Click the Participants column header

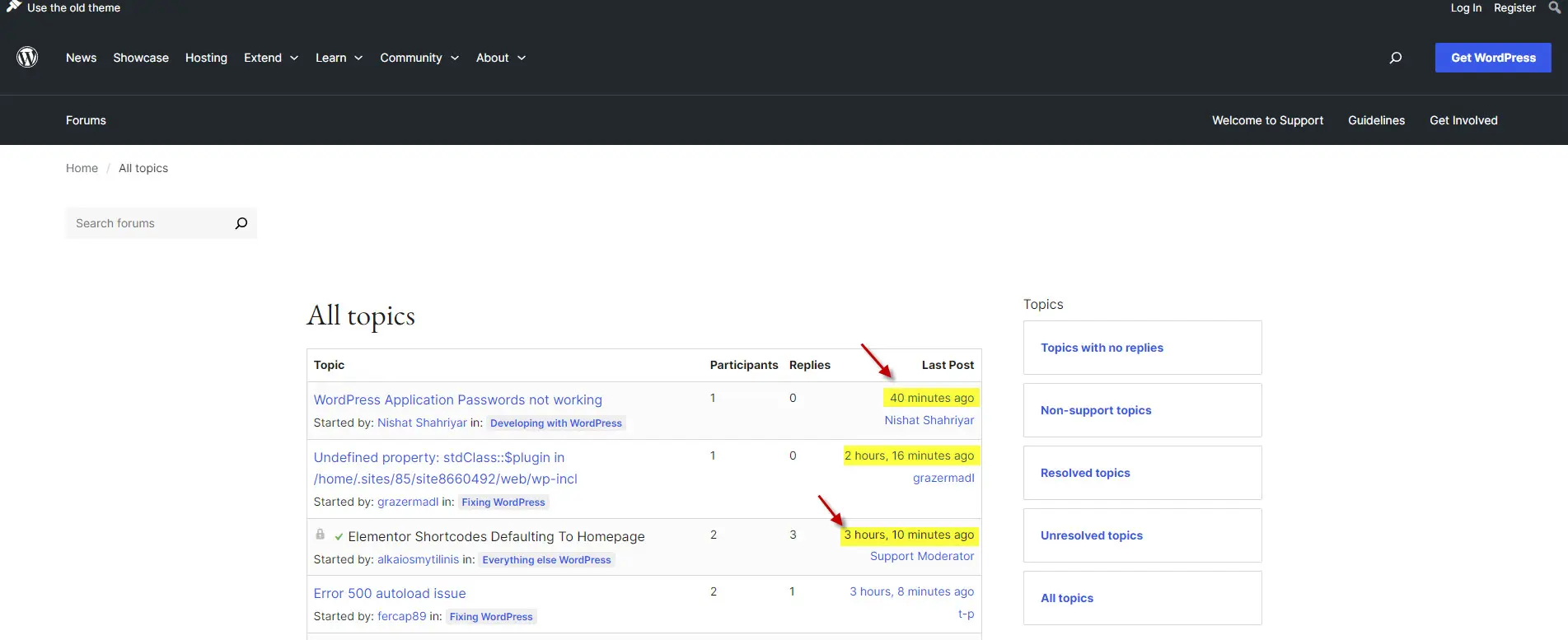743,365
